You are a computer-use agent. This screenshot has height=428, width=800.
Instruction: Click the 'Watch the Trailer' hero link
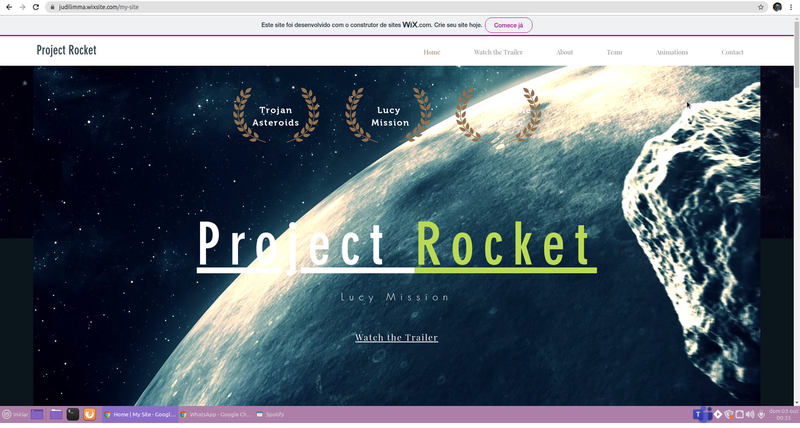(396, 337)
